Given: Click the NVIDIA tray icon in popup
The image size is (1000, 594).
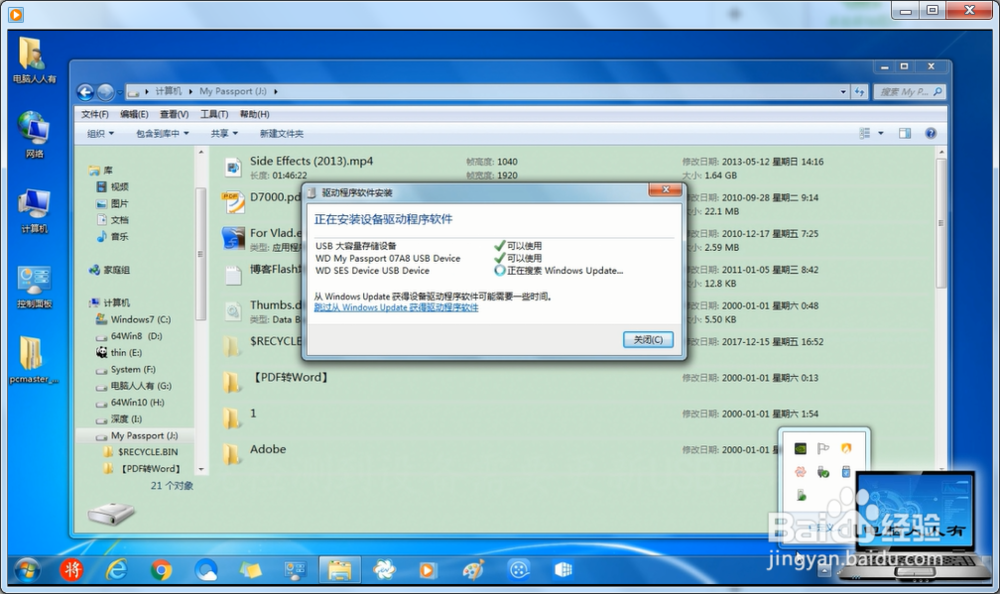Looking at the screenshot, I should tap(800, 449).
